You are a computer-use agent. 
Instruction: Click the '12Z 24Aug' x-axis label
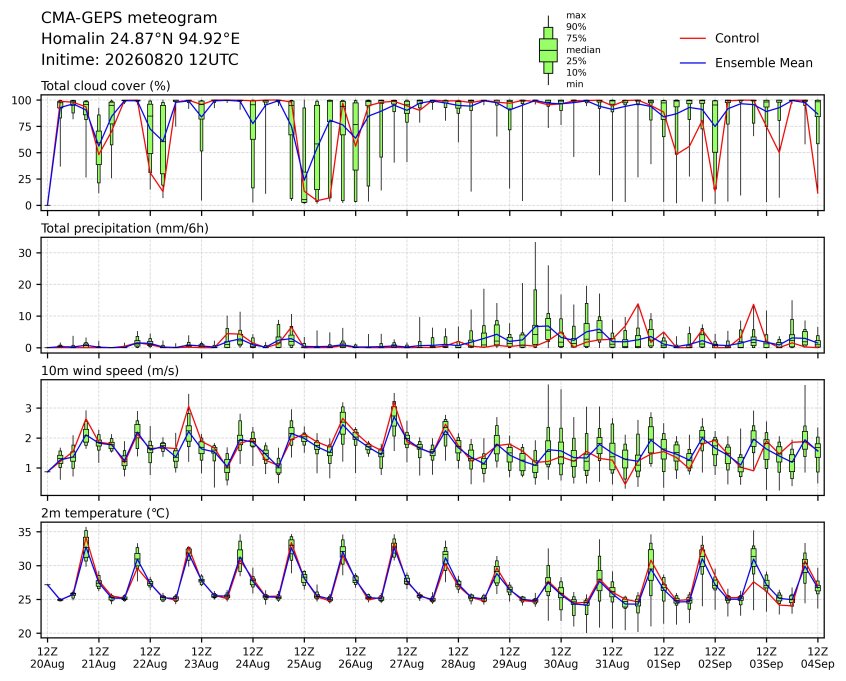(253, 658)
